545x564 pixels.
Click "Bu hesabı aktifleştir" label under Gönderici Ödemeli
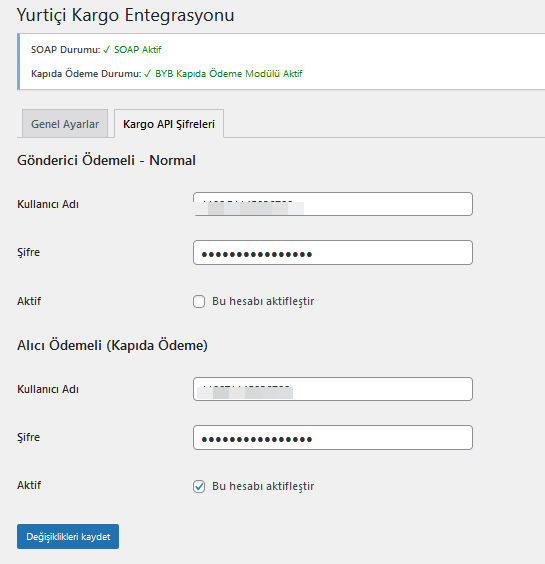[x=263, y=301]
